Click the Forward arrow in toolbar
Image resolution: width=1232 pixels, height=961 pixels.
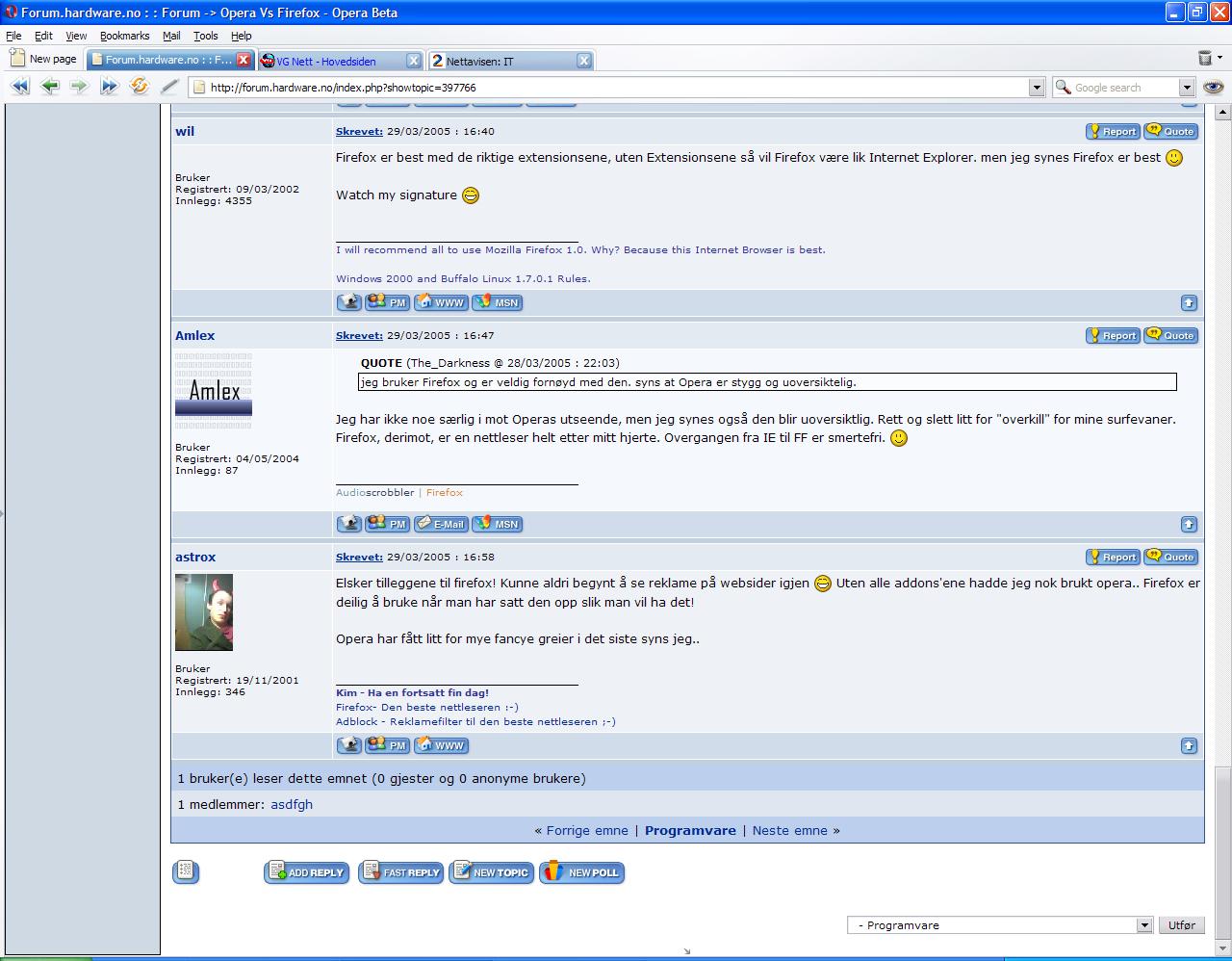pyautogui.click(x=80, y=87)
